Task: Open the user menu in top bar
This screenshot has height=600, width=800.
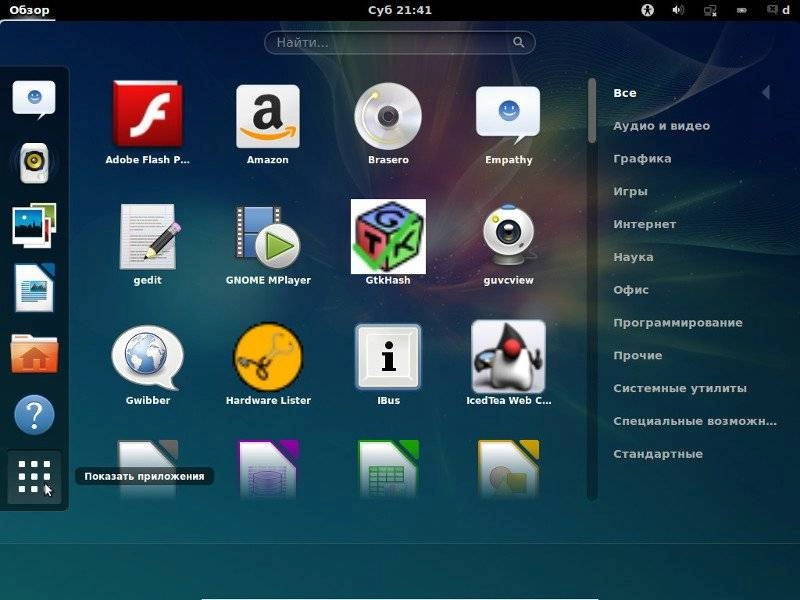Action: (779, 10)
